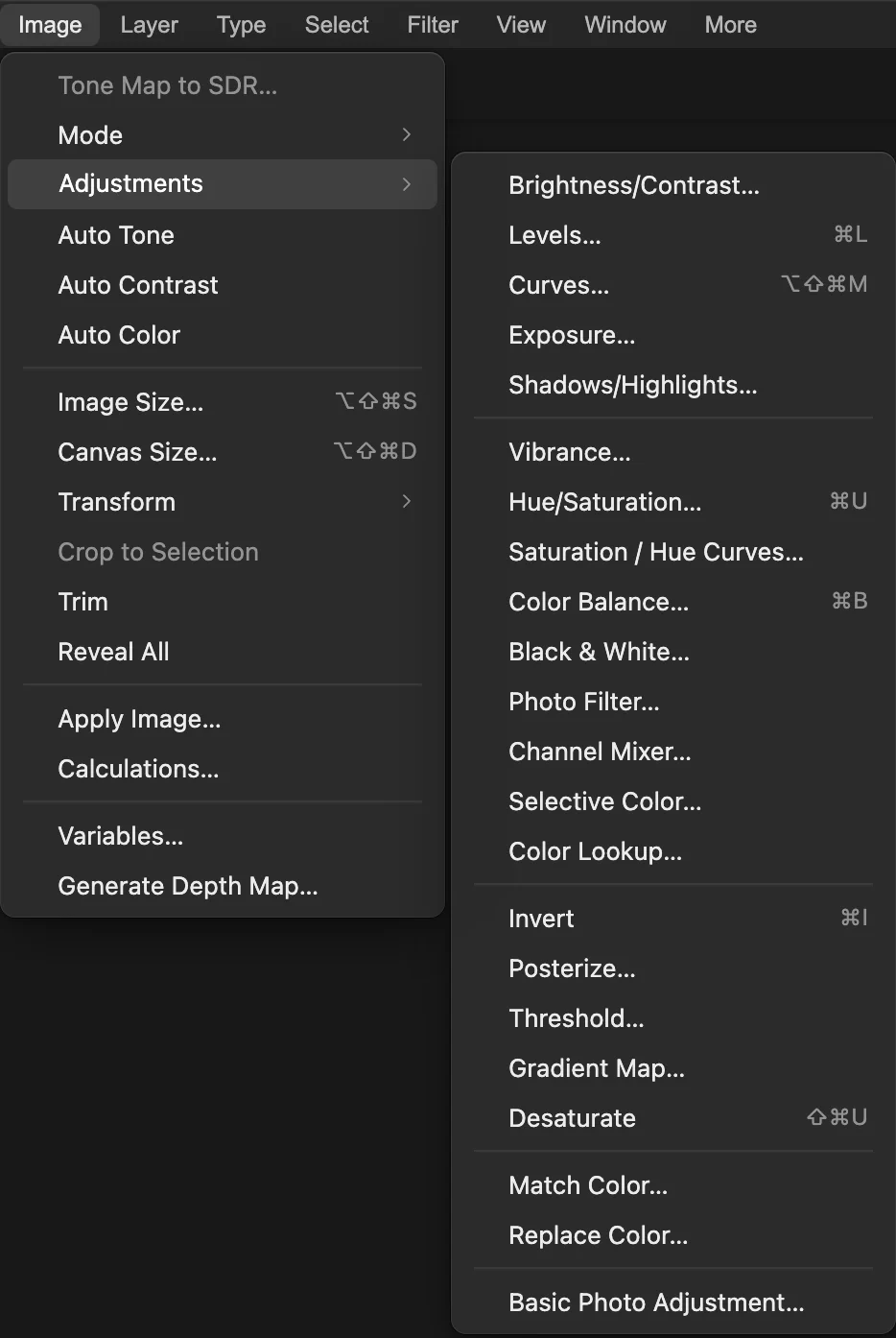The height and width of the screenshot is (1338, 896).
Task: Expand the Mode submenu arrow
Action: 407,135
